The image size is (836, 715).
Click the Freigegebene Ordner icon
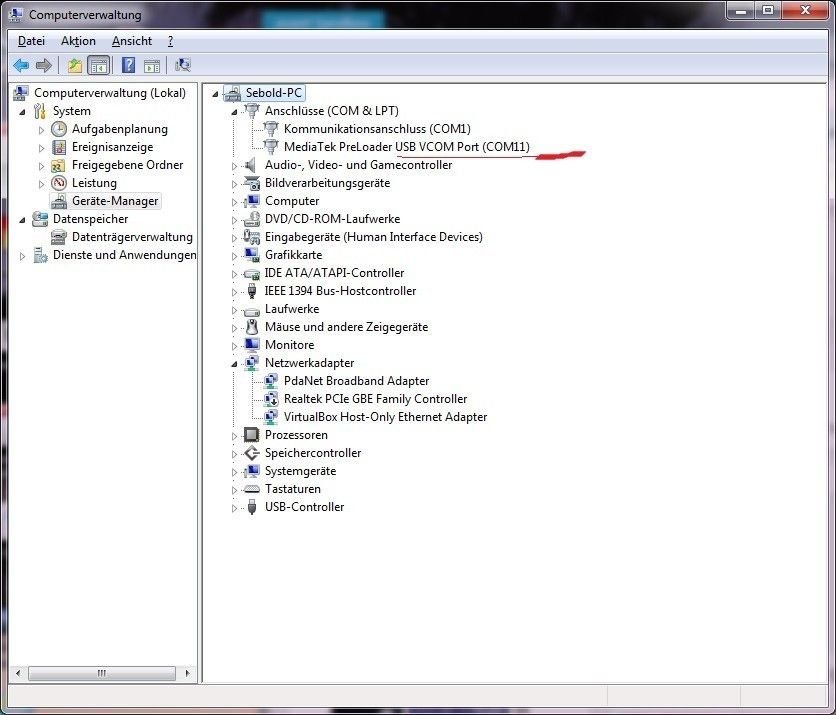click(x=58, y=165)
